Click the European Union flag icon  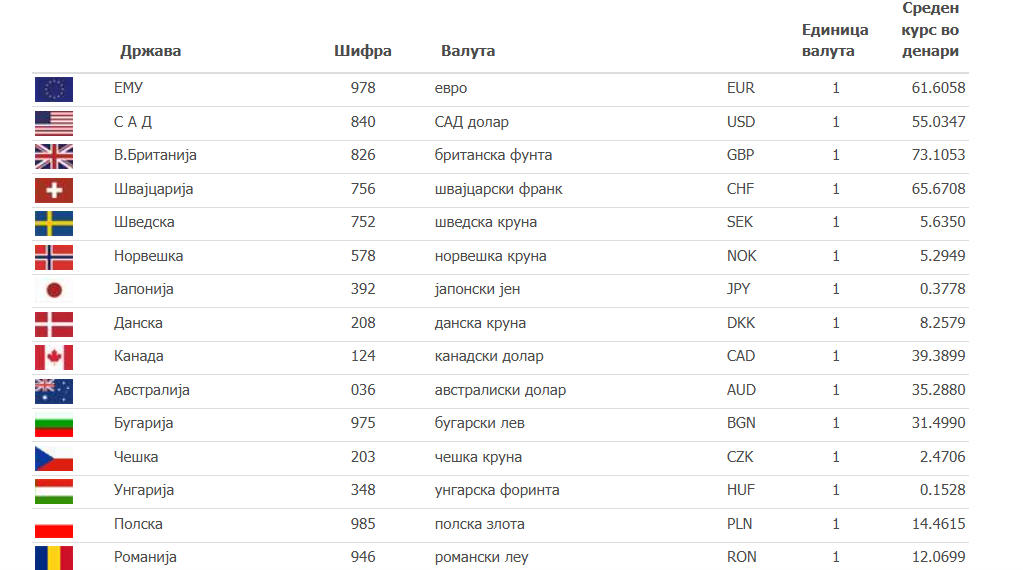54,89
